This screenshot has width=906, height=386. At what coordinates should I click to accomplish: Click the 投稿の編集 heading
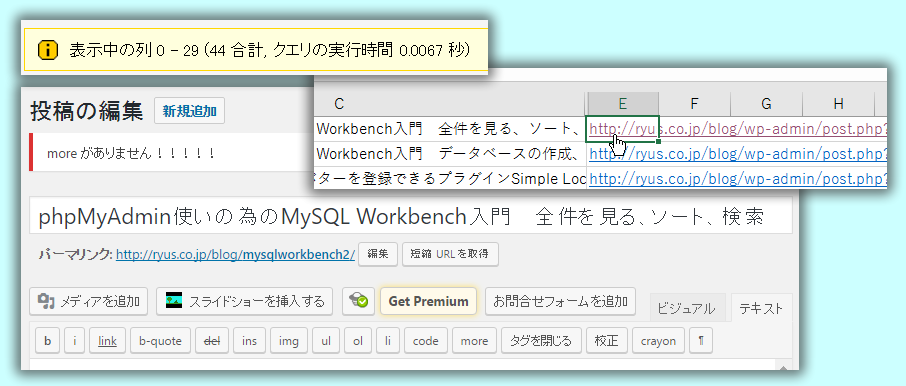click(x=86, y=111)
